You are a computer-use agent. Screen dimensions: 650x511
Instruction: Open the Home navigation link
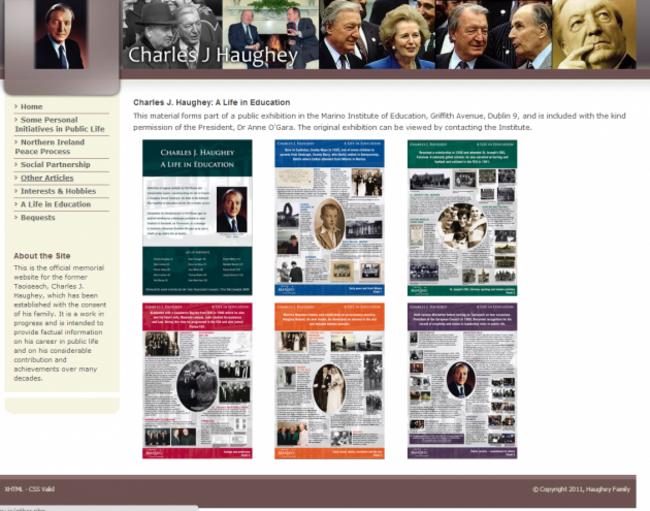(32, 107)
